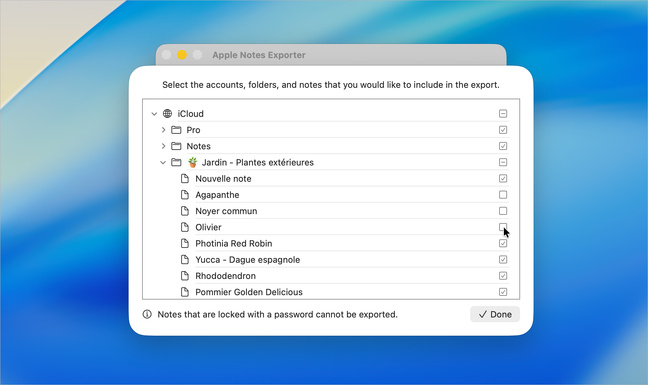Select the Noyer commun note text

coord(226,211)
